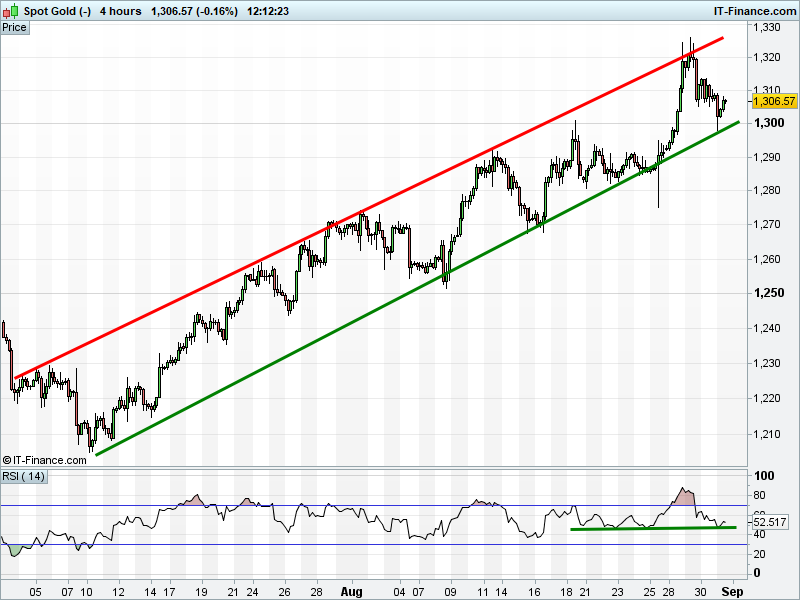
Task: Click the 19 date on time axis
Action: (202, 592)
